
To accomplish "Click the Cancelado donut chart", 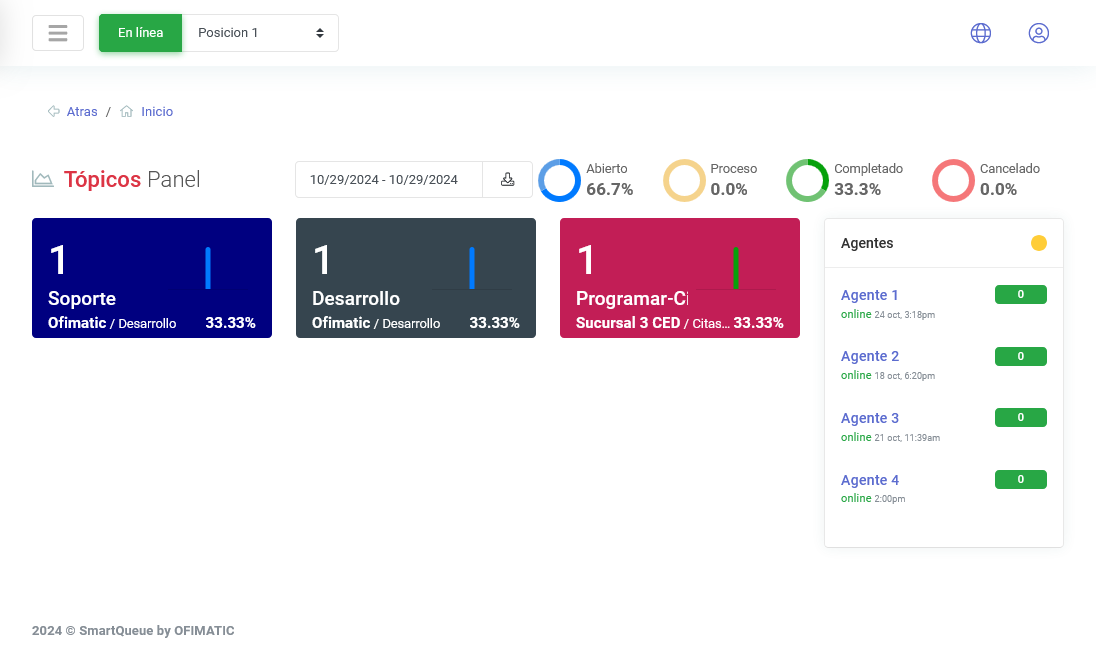I will tap(953, 180).
